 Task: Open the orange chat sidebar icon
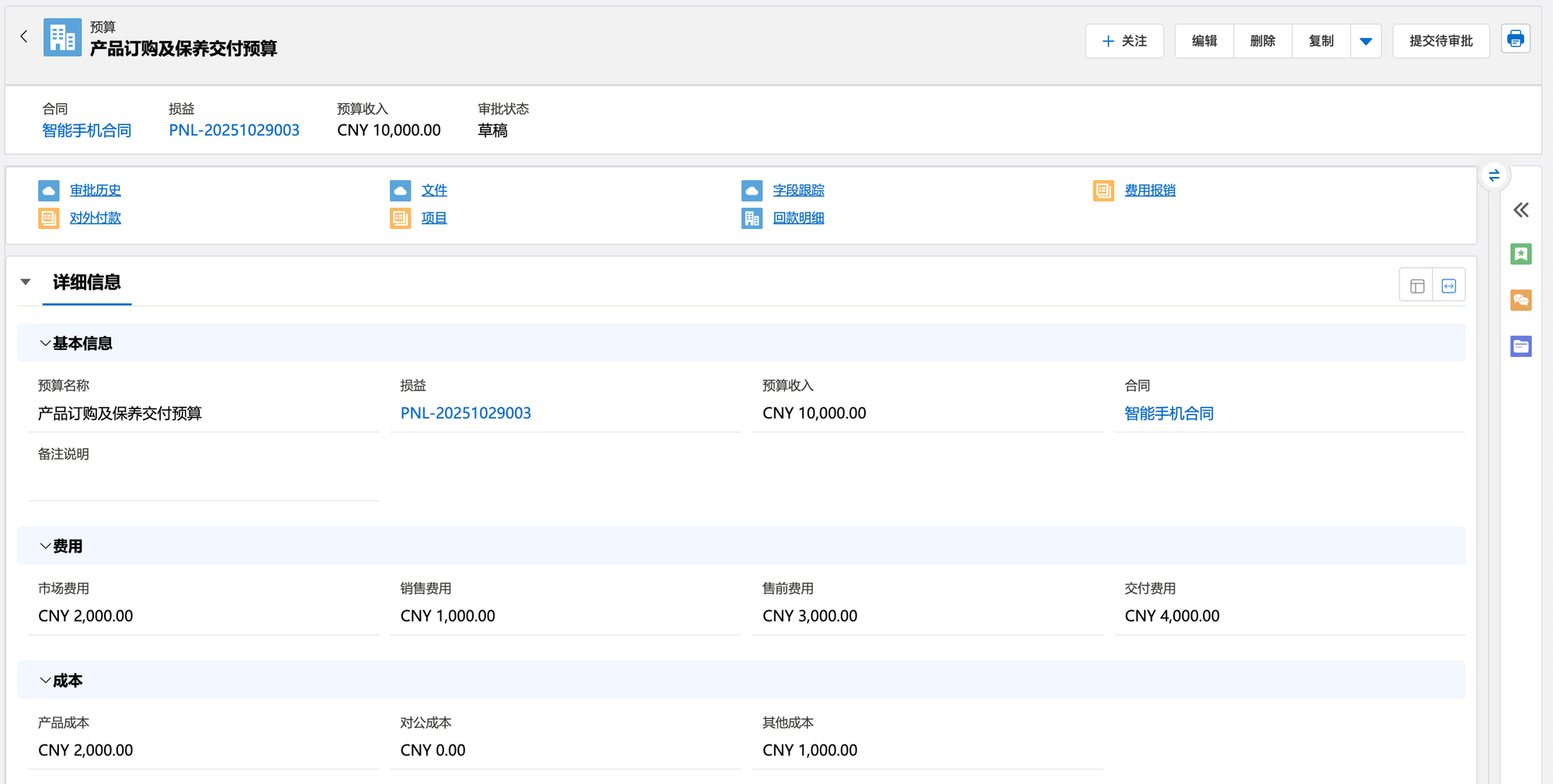click(x=1520, y=300)
